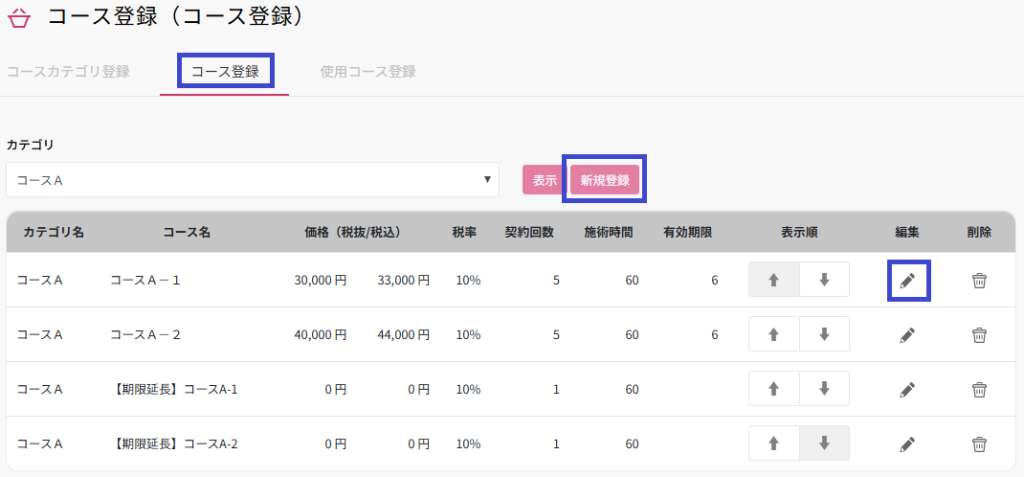Select the コース登録 tab
The height and width of the screenshot is (477, 1024).
[225, 72]
